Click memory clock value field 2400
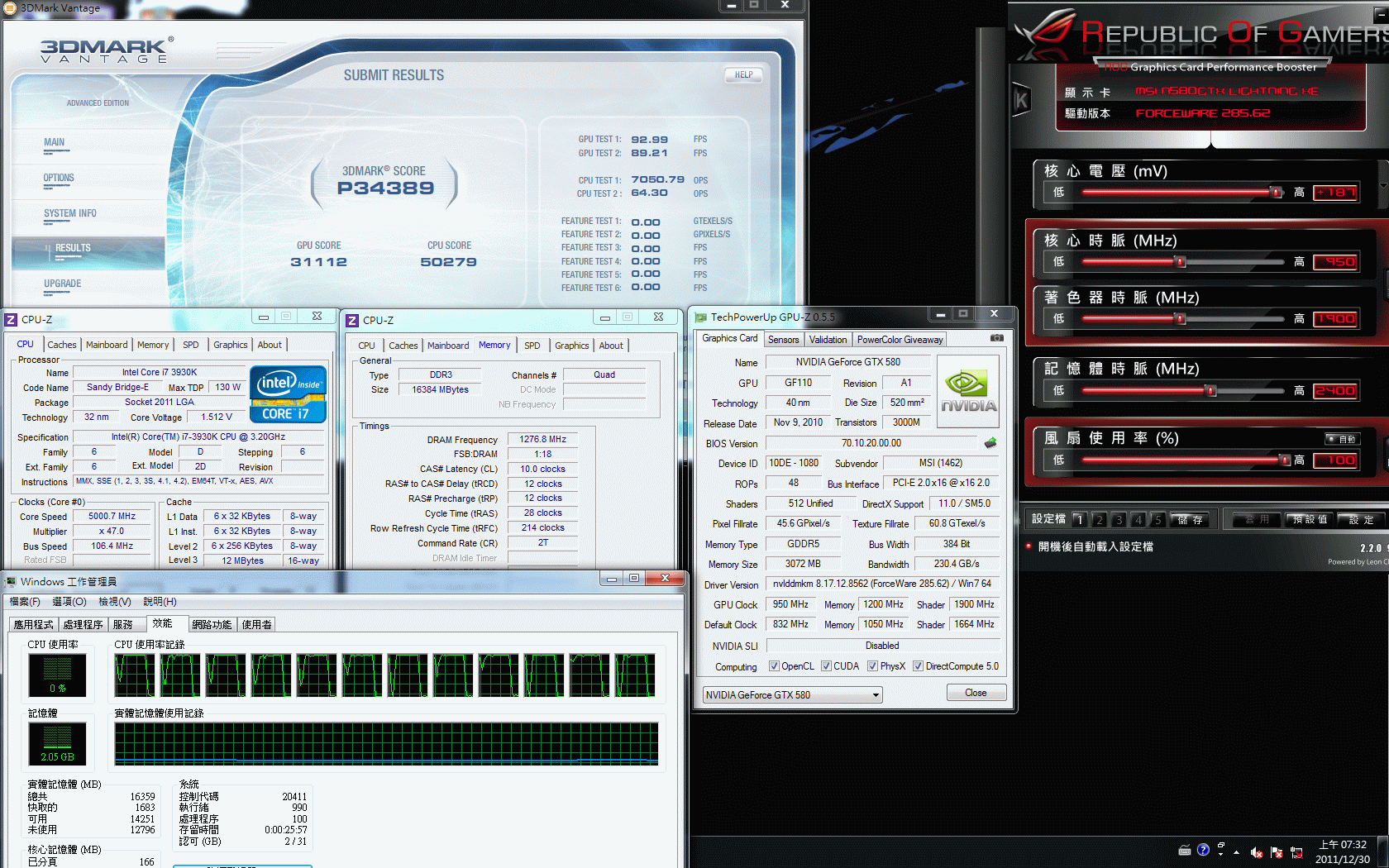 click(x=1336, y=391)
